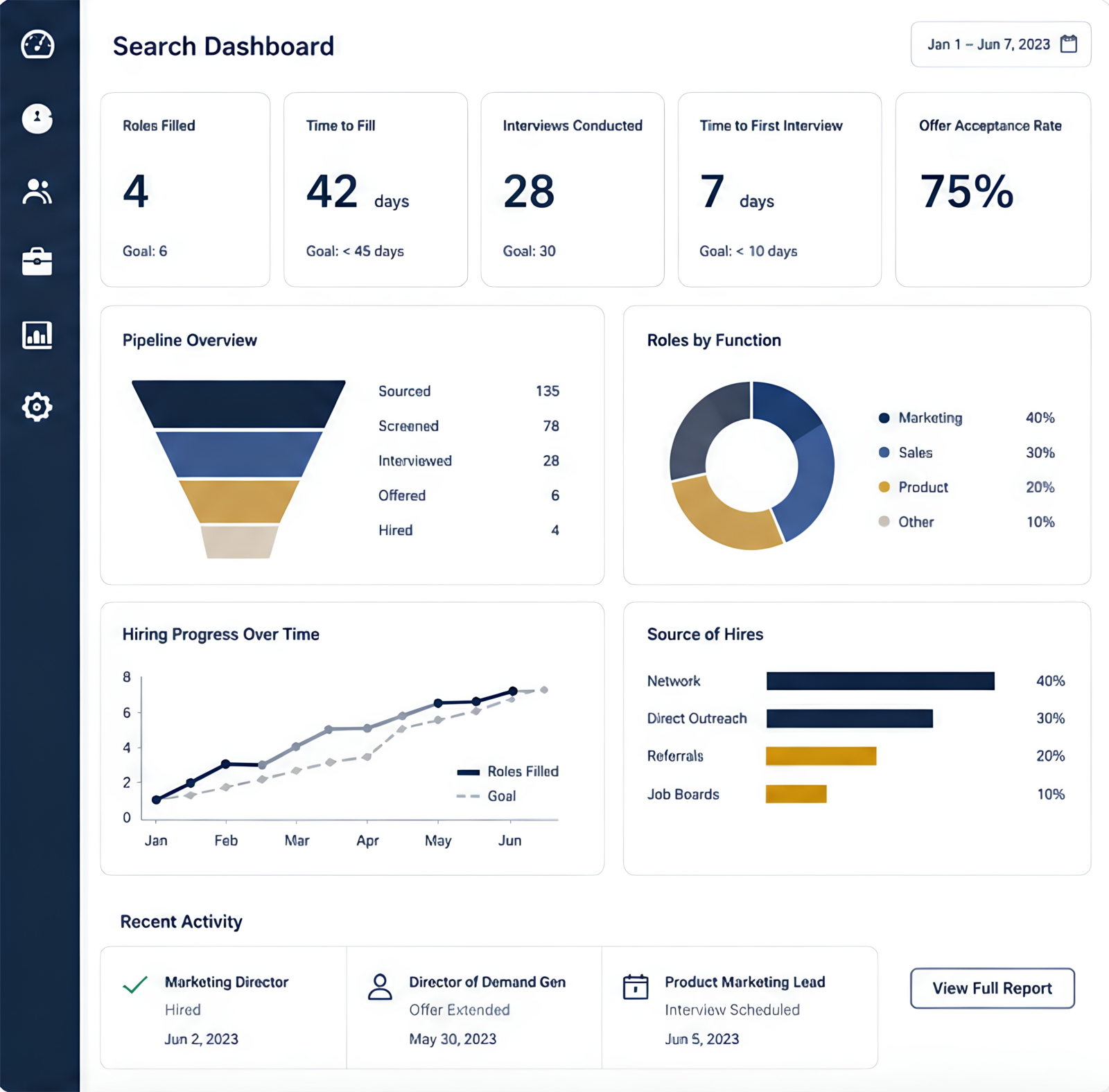
Task: Open the Jan 1 – Jun 7, 2023 date range
Action: pyautogui.click(x=1001, y=44)
